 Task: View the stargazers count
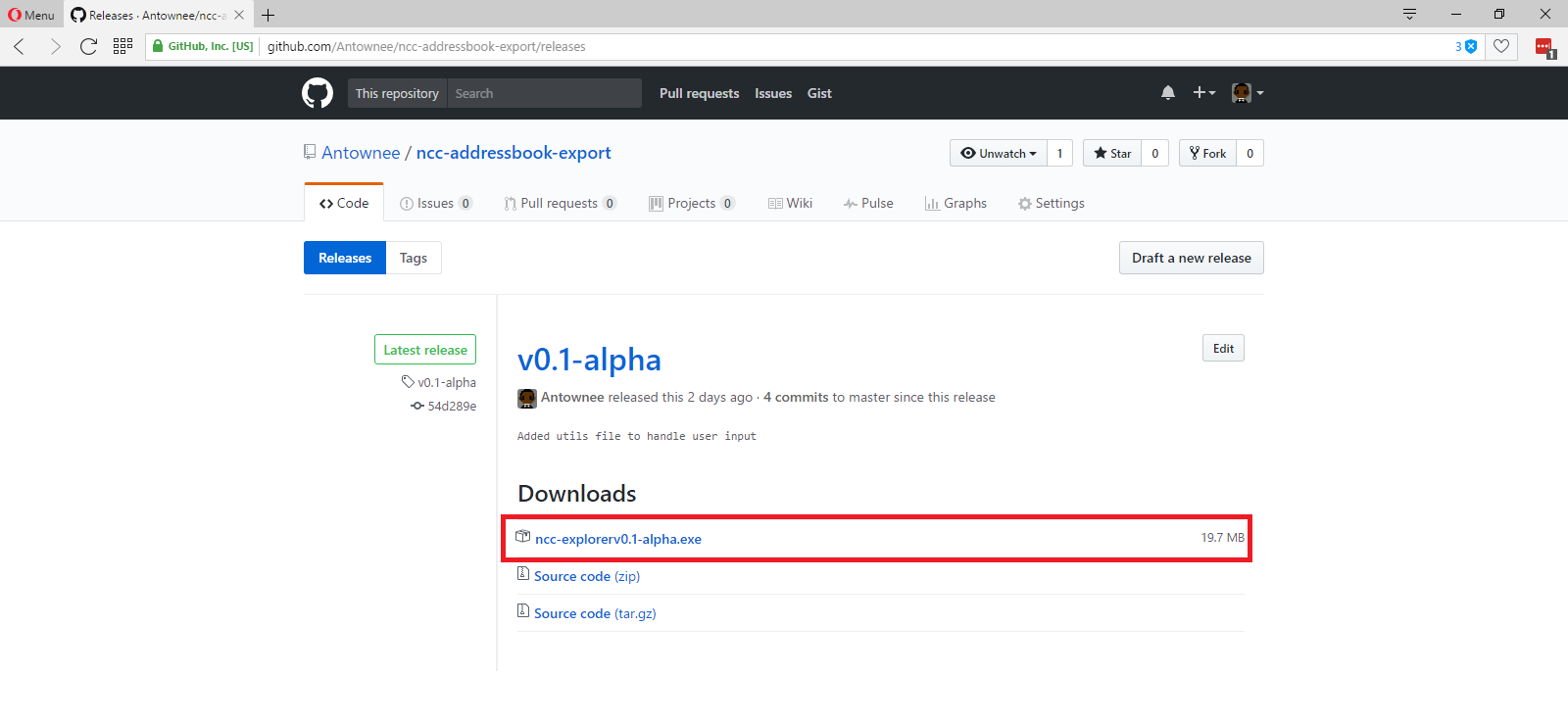[1155, 153]
